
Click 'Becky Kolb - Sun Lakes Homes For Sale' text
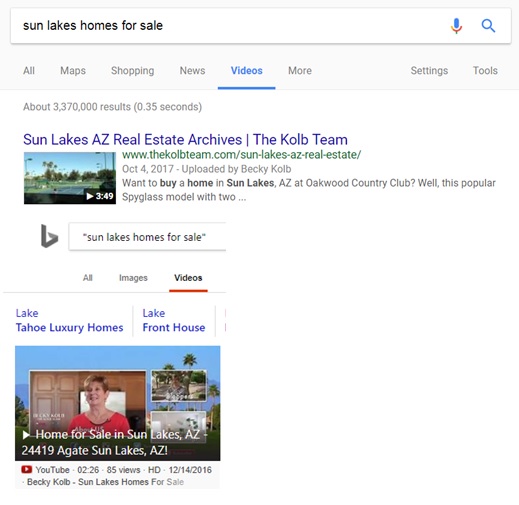pos(105,482)
